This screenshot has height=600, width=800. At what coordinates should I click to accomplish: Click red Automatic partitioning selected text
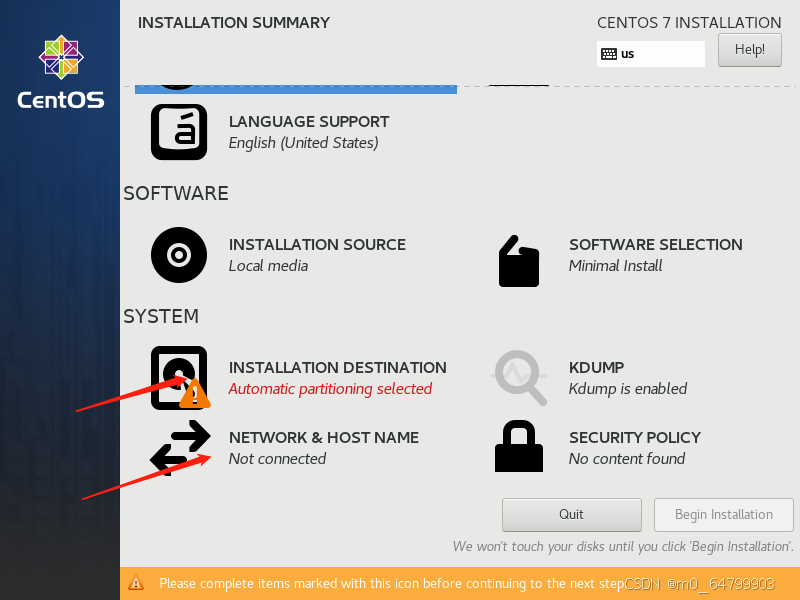[x=330, y=389]
